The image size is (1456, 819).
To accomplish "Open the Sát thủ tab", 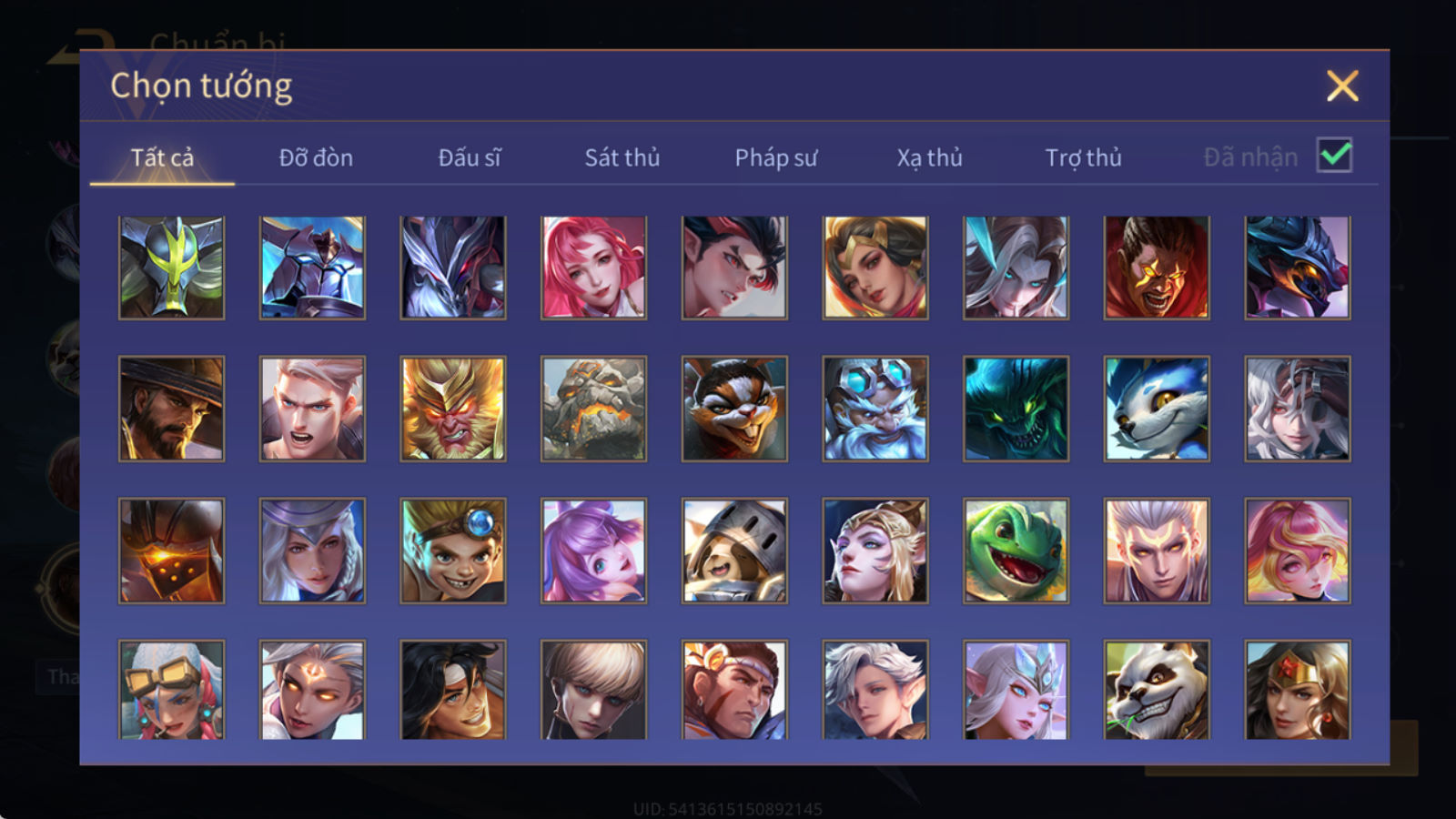I will click(x=622, y=157).
